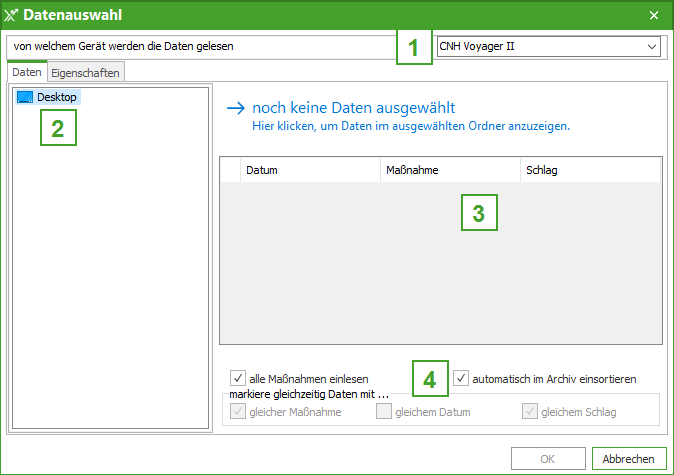
Task: Select the Desktop folder icon in tree
Action: pyautogui.click(x=26, y=97)
